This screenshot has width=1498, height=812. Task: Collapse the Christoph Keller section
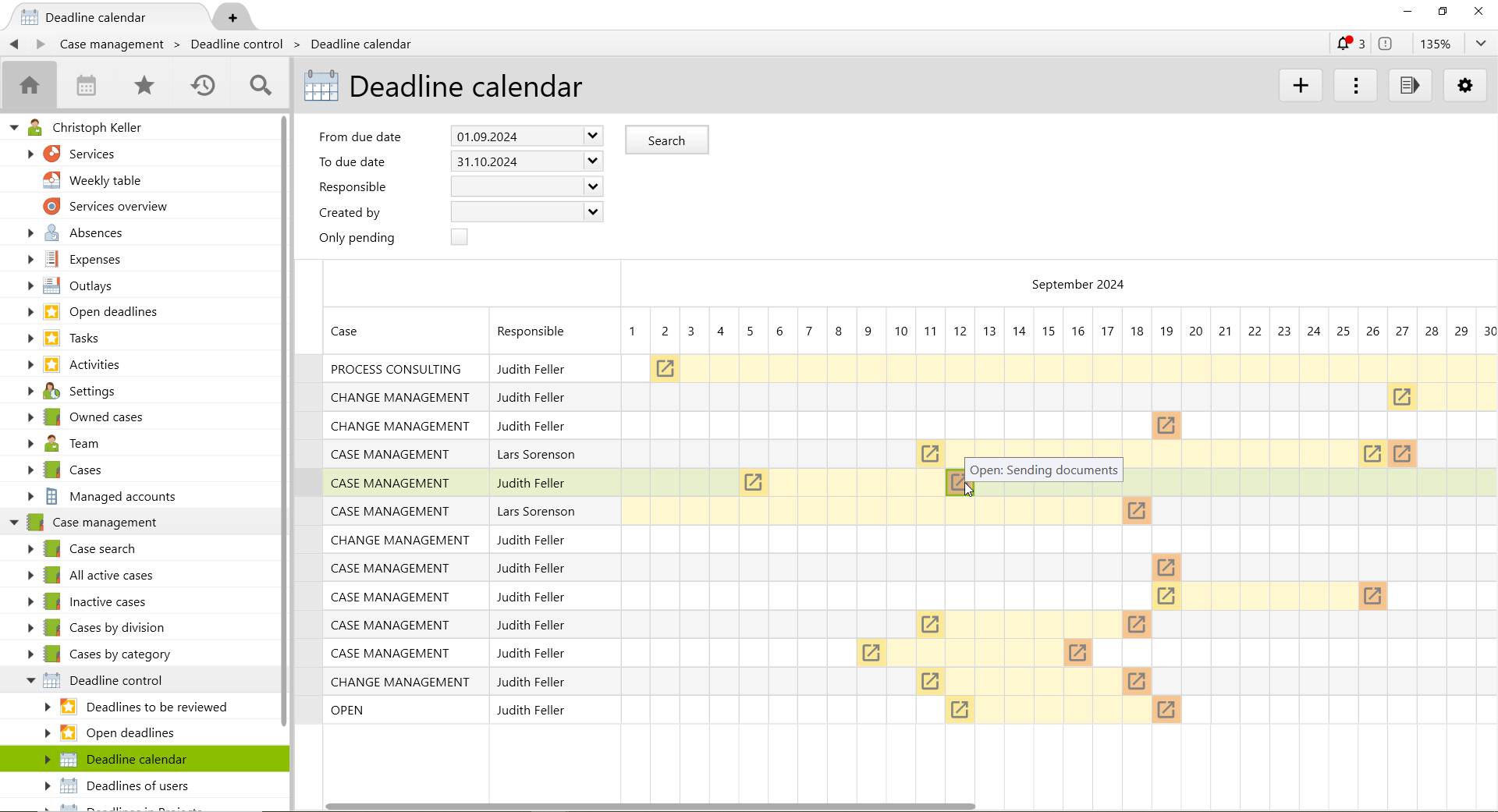click(x=13, y=127)
